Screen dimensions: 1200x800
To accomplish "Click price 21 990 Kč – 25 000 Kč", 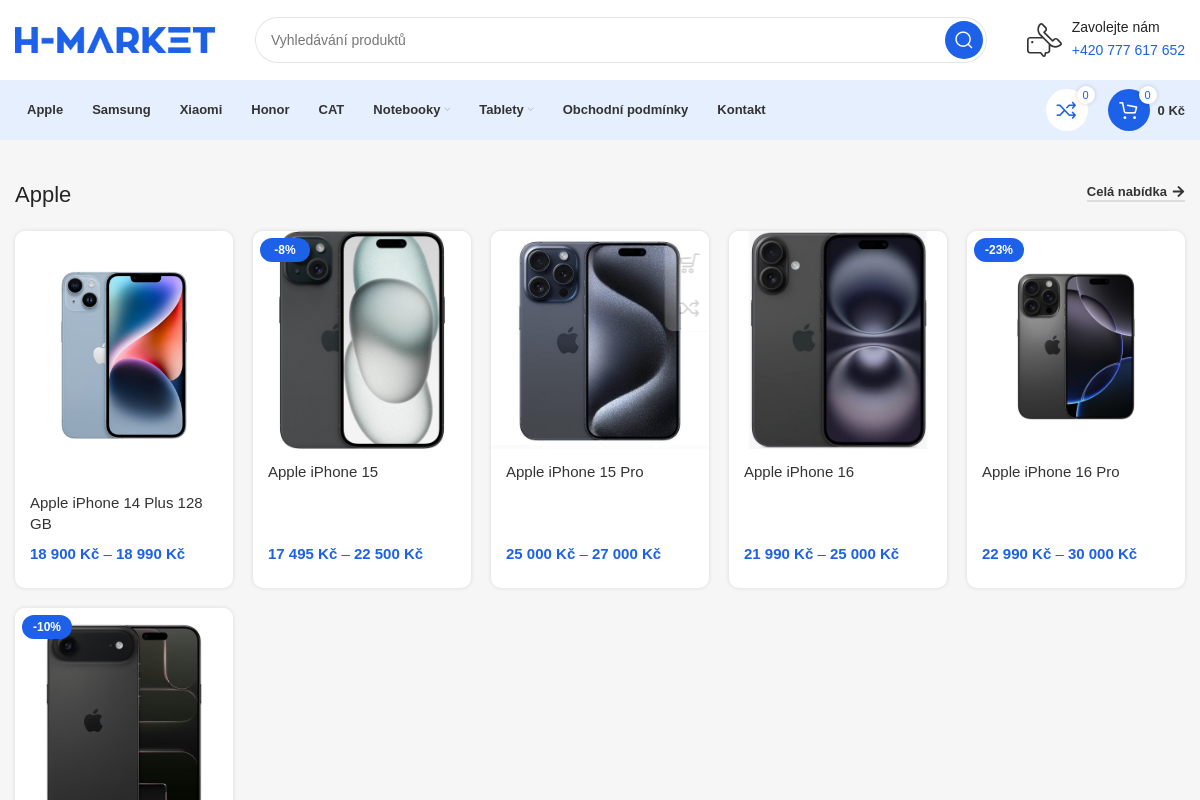I will [x=821, y=554].
